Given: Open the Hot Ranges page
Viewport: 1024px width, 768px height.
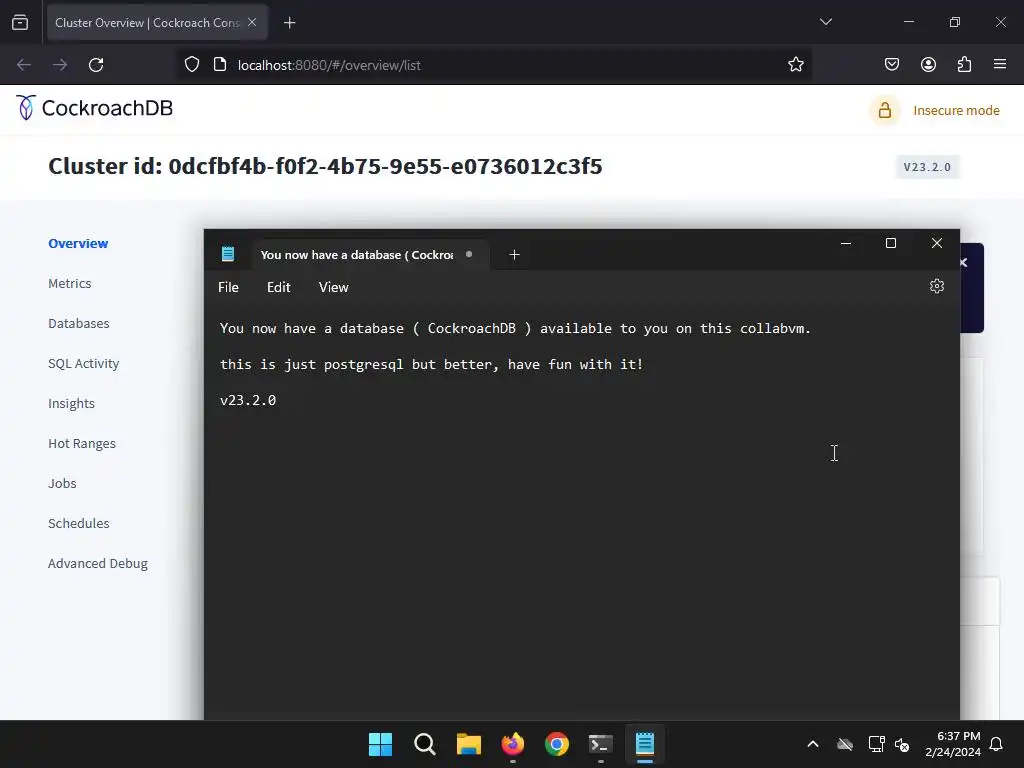Looking at the screenshot, I should coord(82,443).
